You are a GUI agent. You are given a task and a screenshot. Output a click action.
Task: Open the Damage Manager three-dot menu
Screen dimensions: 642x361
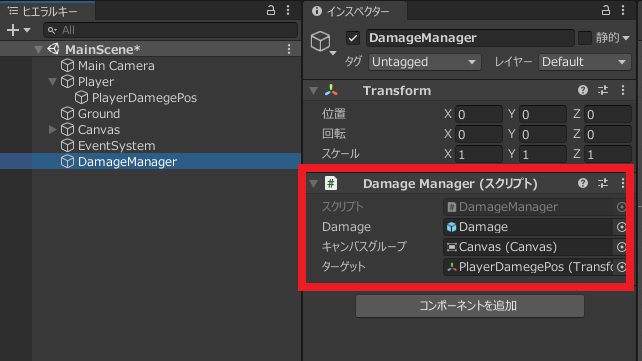[623, 183]
